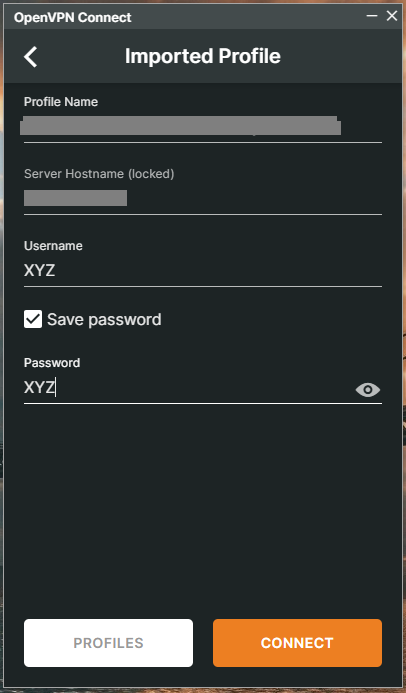Start VPN with the CONNECT button
Image resolution: width=406 pixels, height=693 pixels.
click(297, 643)
